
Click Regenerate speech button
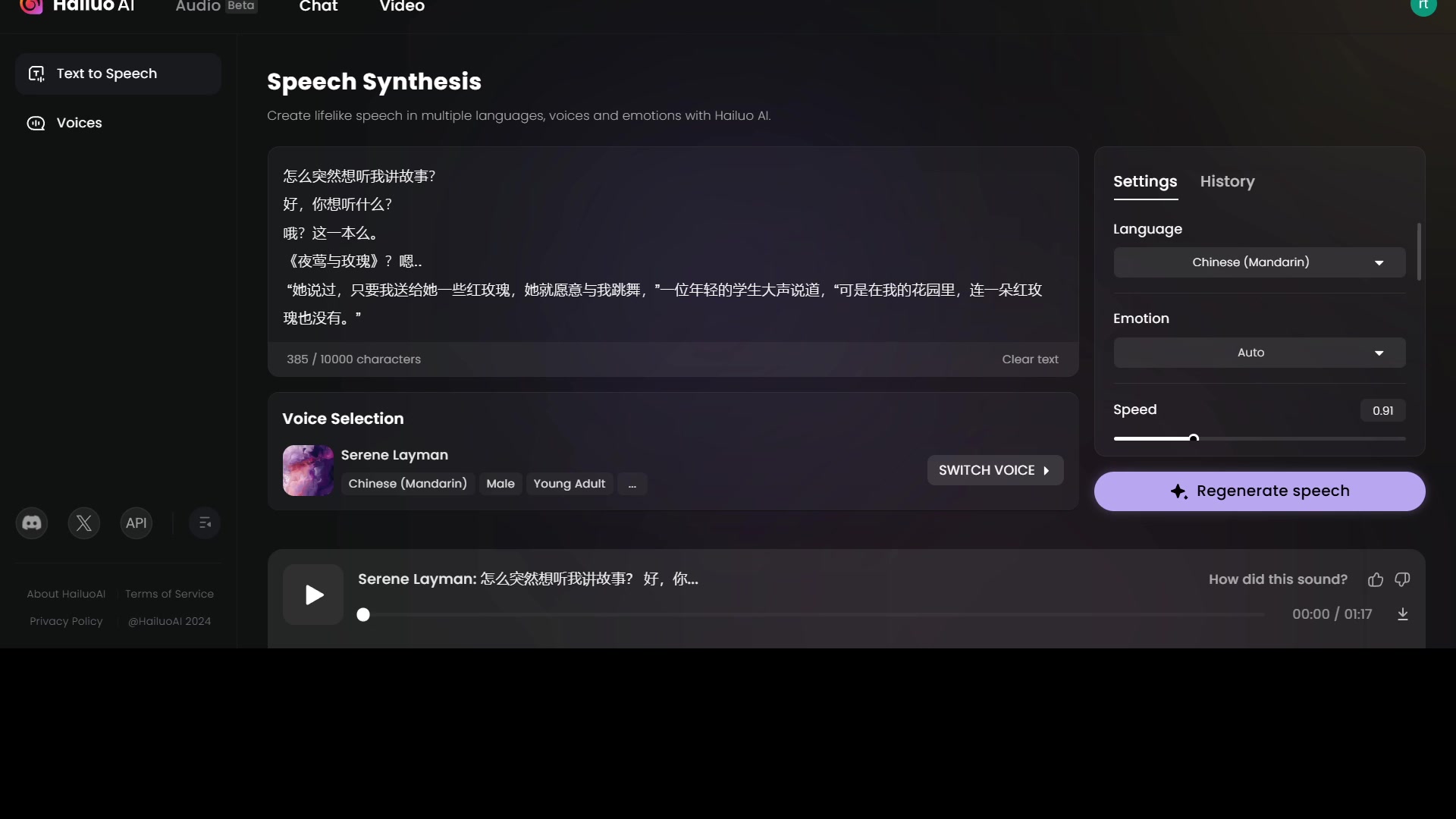1260,490
